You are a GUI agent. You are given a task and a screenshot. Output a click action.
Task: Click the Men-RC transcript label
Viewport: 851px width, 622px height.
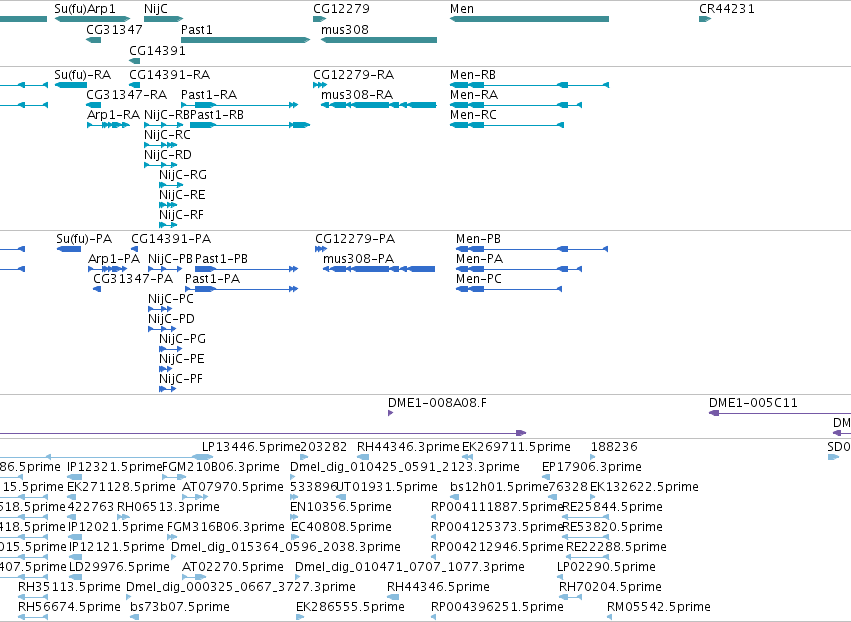473,115
